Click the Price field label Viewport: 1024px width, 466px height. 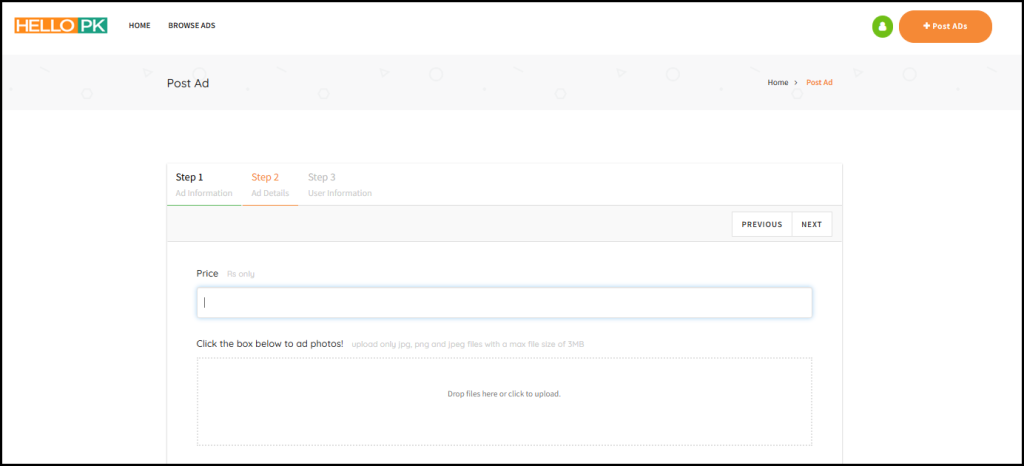pyautogui.click(x=207, y=273)
